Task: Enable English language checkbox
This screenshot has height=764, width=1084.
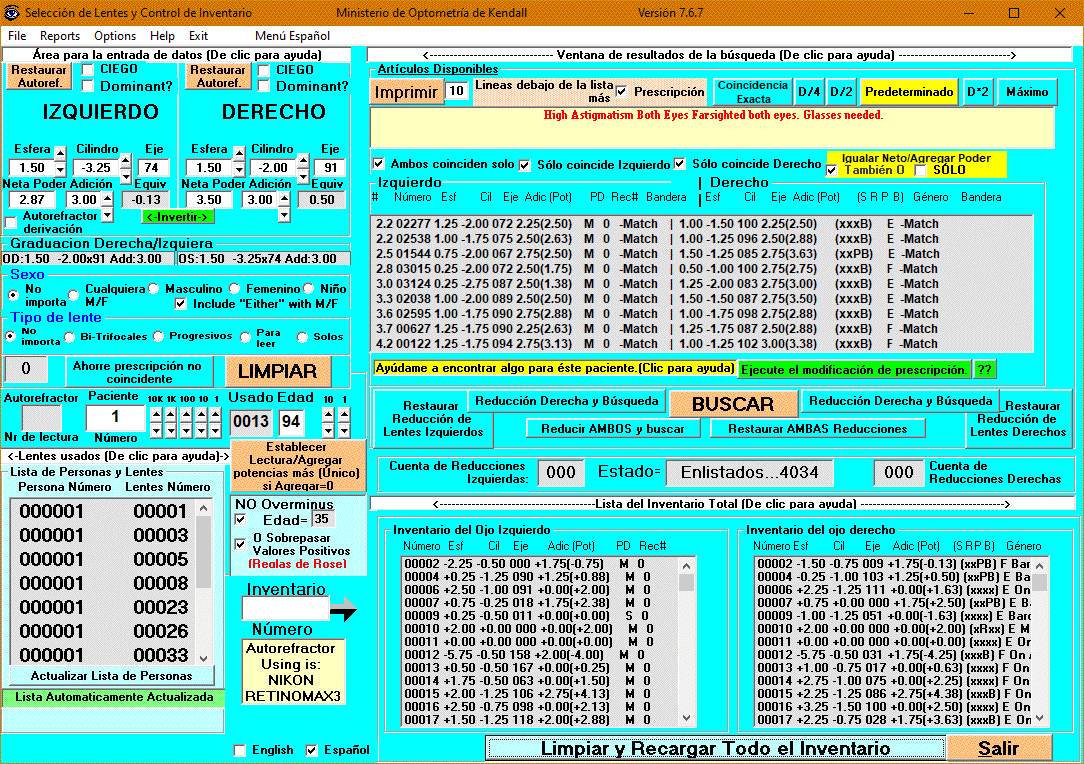Action: 240,750
